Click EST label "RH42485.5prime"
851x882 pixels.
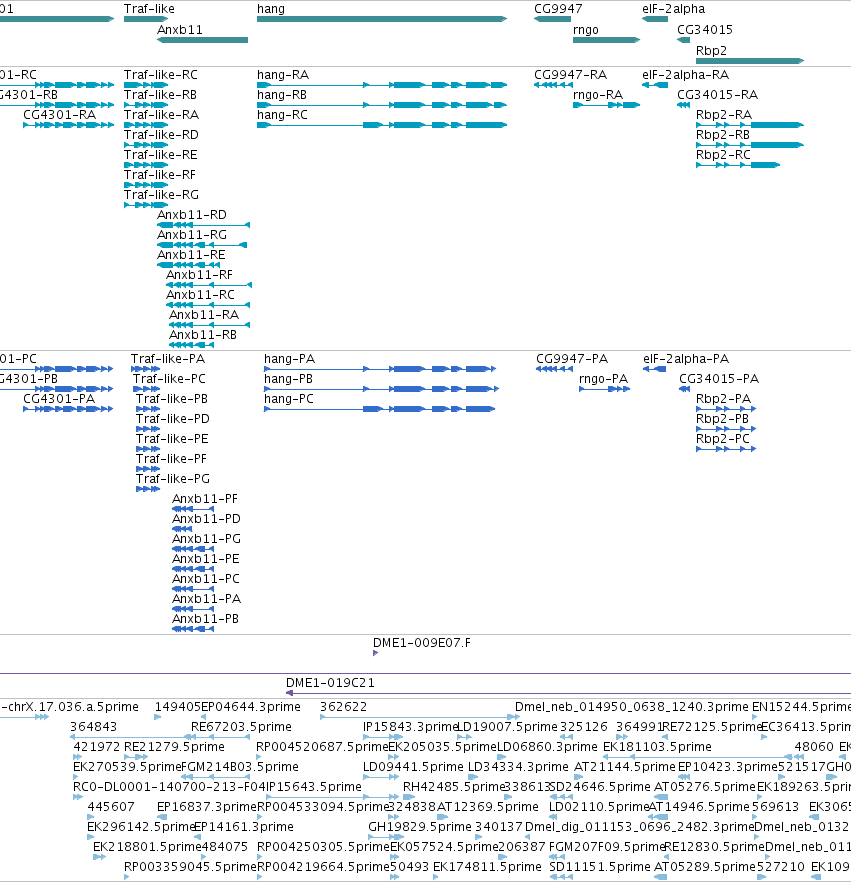coord(453,787)
